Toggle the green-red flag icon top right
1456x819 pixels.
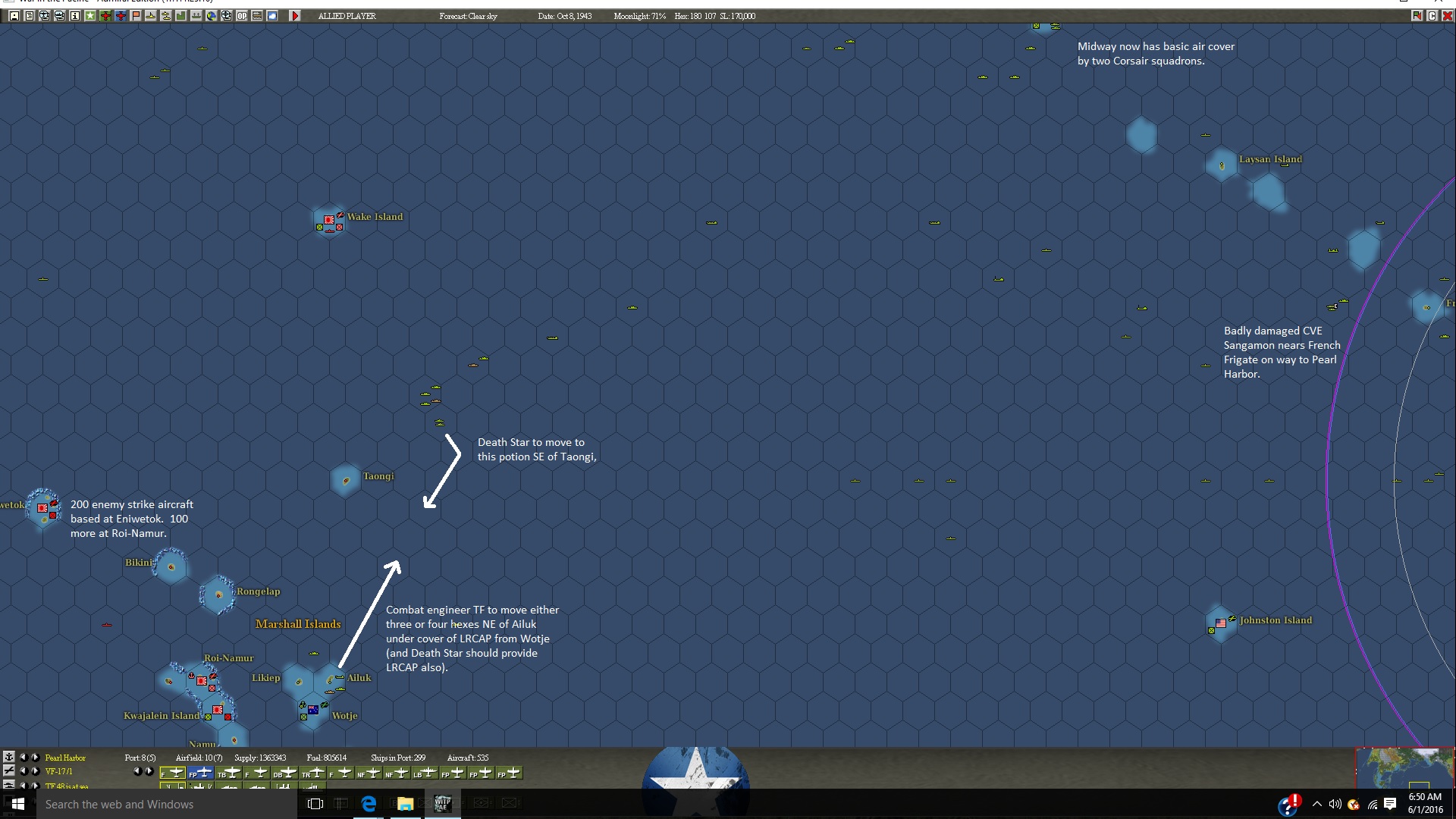click(x=1417, y=16)
